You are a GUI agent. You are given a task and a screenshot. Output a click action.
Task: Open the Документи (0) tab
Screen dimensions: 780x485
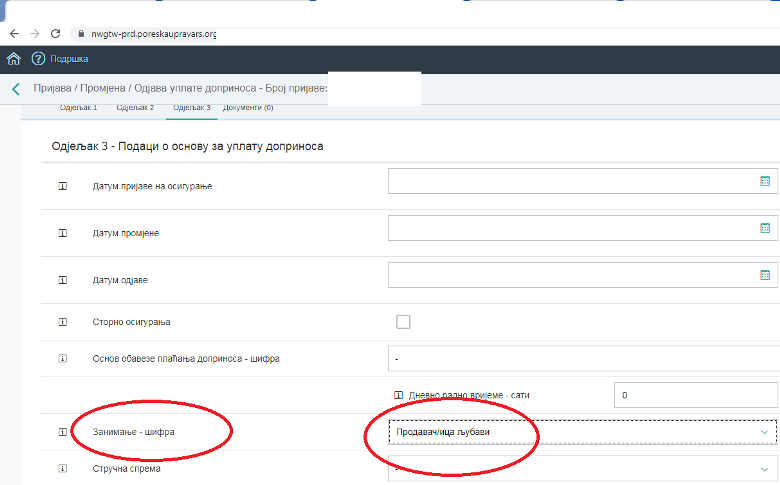pos(248,107)
